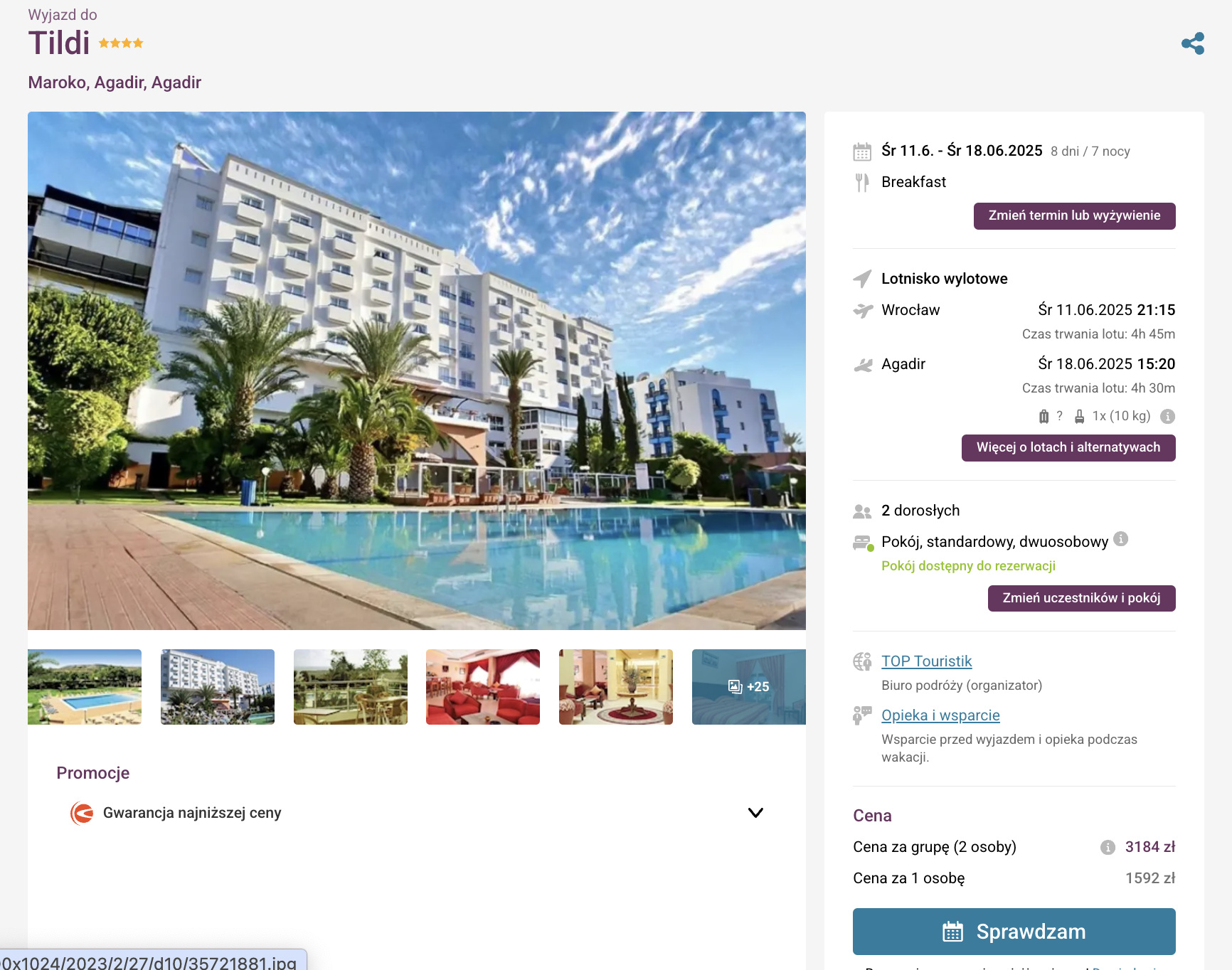Open the TOP Touristik link

point(926,661)
